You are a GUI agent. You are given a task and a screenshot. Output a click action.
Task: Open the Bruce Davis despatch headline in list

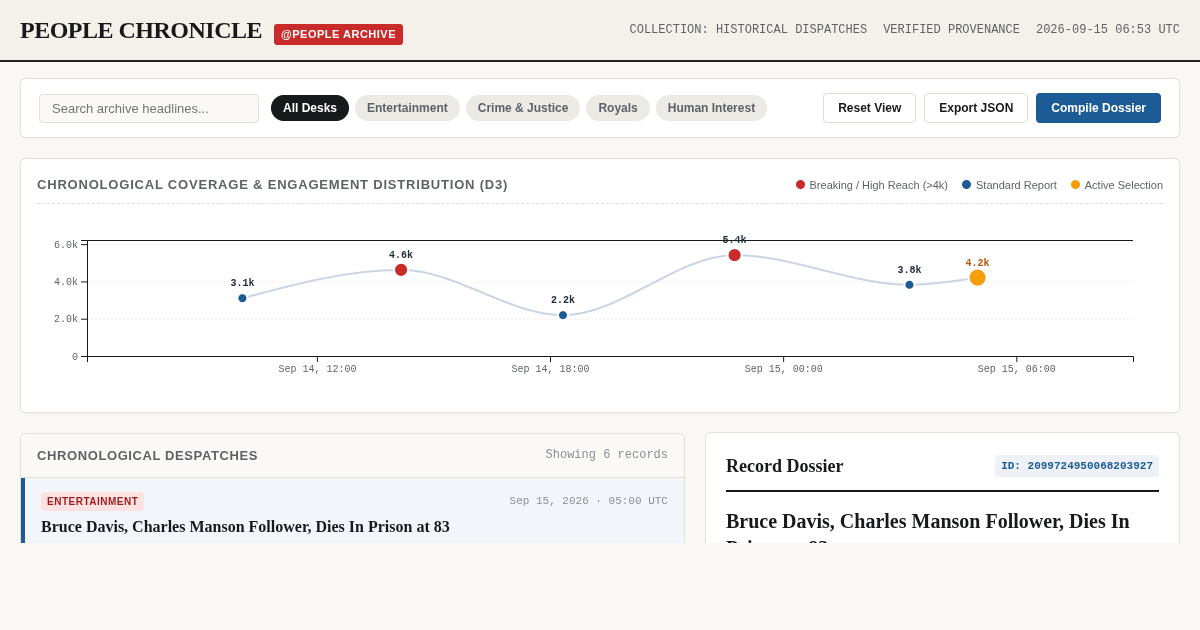(x=245, y=527)
